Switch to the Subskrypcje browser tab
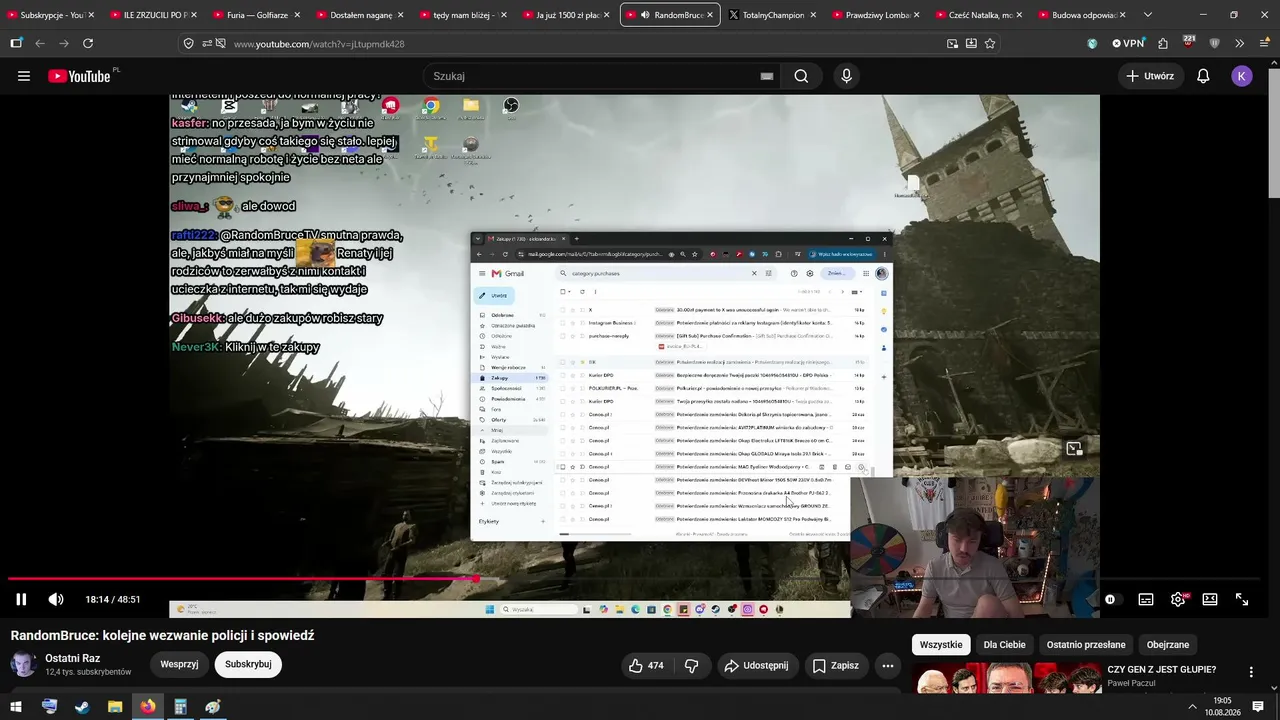This screenshot has width=1280, height=720. [x=49, y=15]
